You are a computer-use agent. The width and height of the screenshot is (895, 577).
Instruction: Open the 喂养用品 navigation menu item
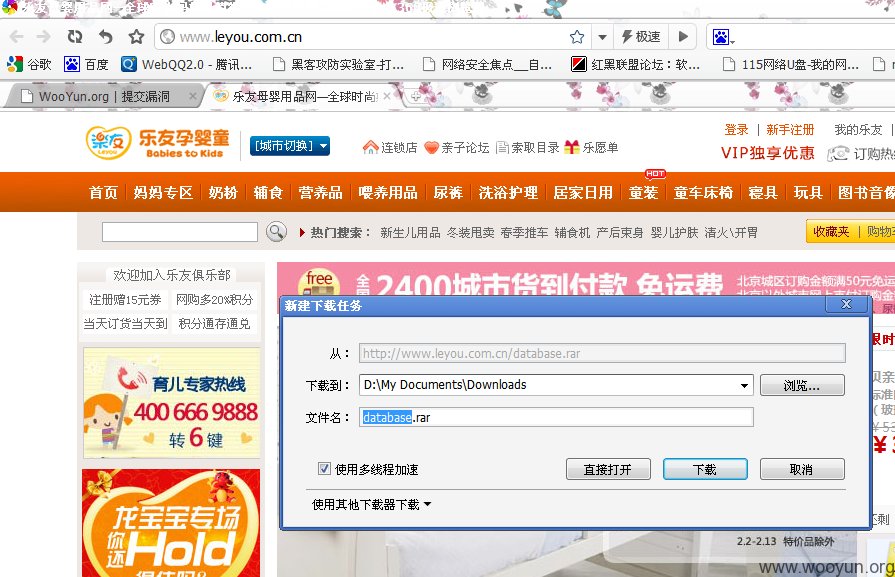(388, 193)
